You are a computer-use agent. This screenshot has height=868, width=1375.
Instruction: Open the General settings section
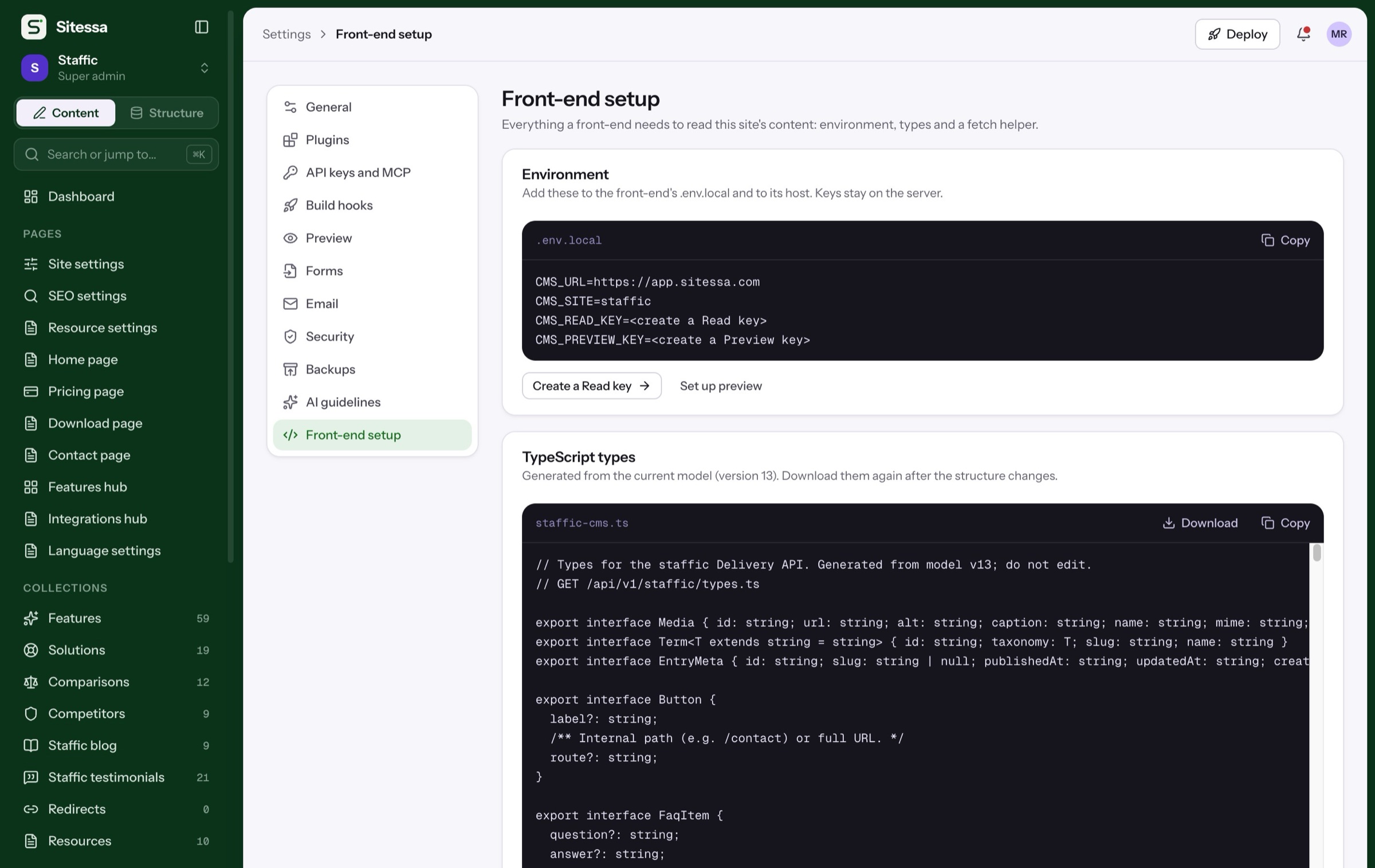pyautogui.click(x=372, y=107)
